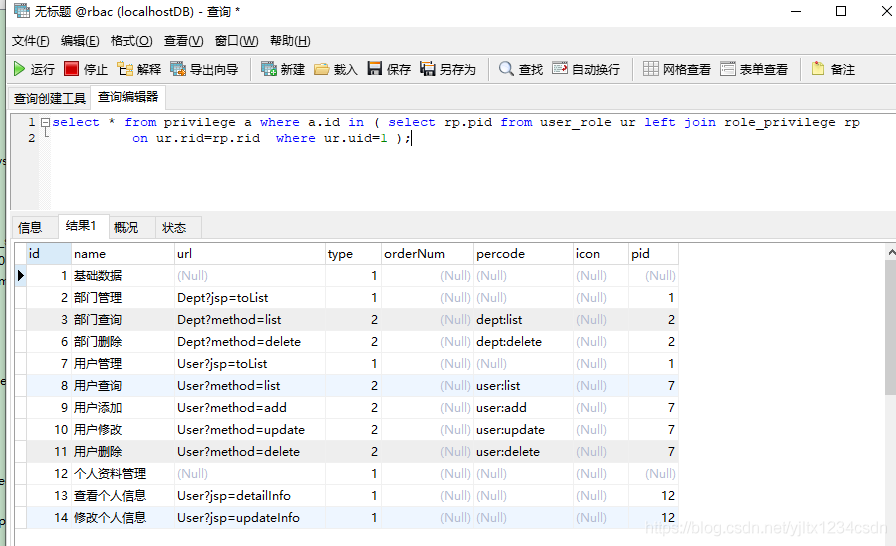Click the type column header
The width and height of the screenshot is (896, 546).
point(353,254)
